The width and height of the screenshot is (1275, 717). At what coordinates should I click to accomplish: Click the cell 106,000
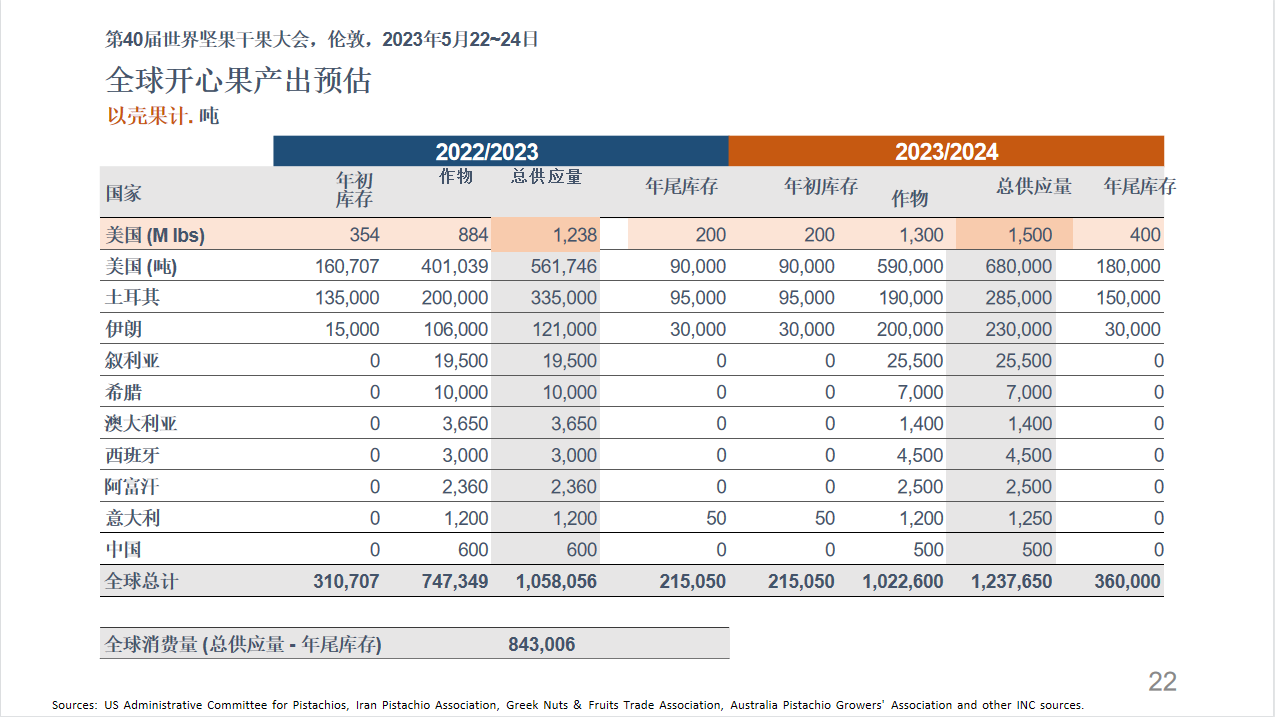pos(456,329)
